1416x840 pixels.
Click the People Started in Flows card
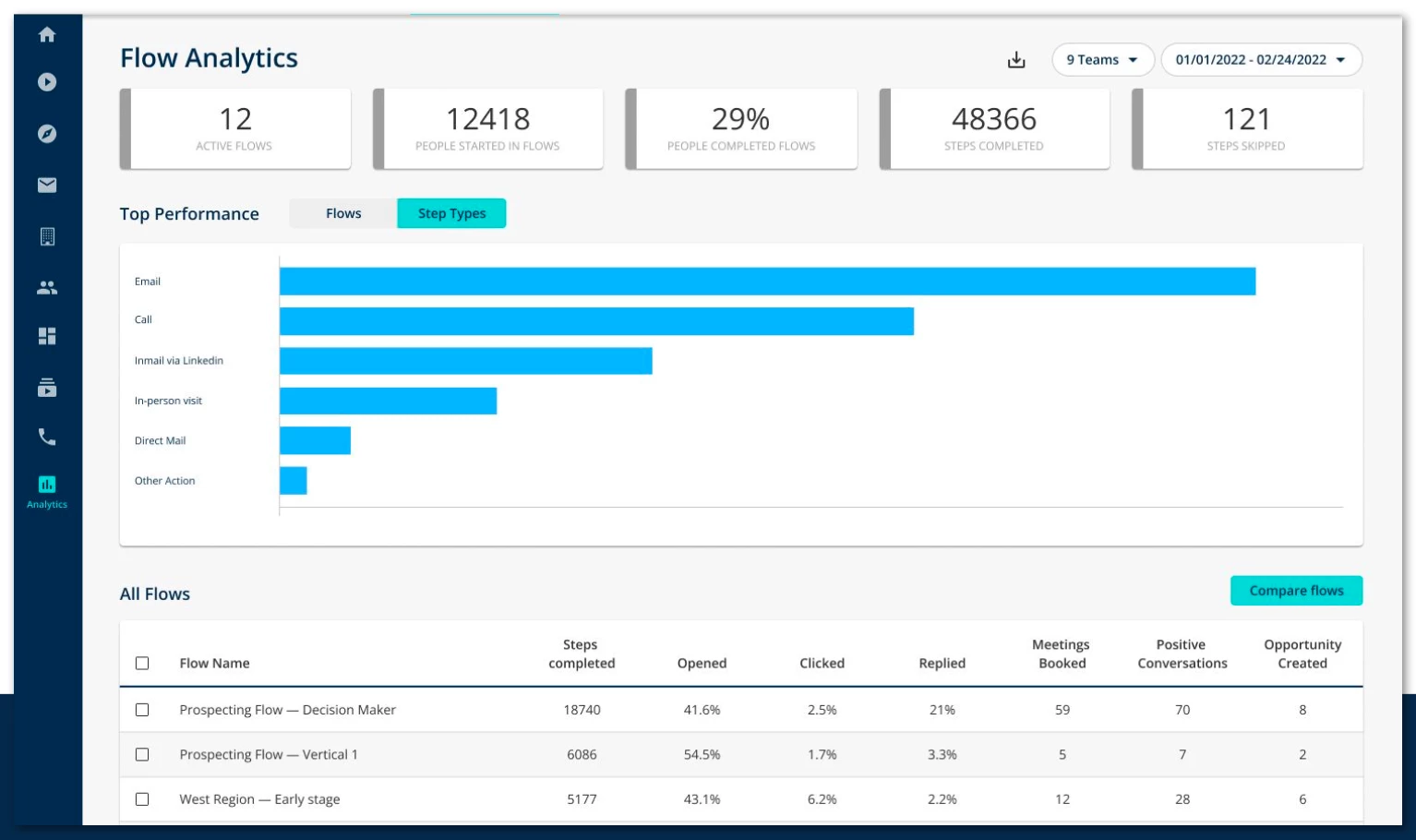coord(488,129)
